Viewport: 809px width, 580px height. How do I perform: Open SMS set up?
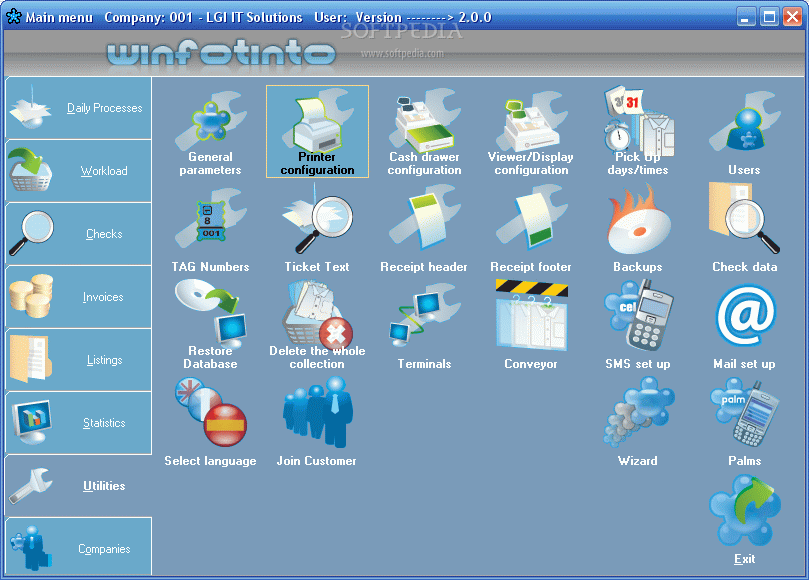(638, 326)
